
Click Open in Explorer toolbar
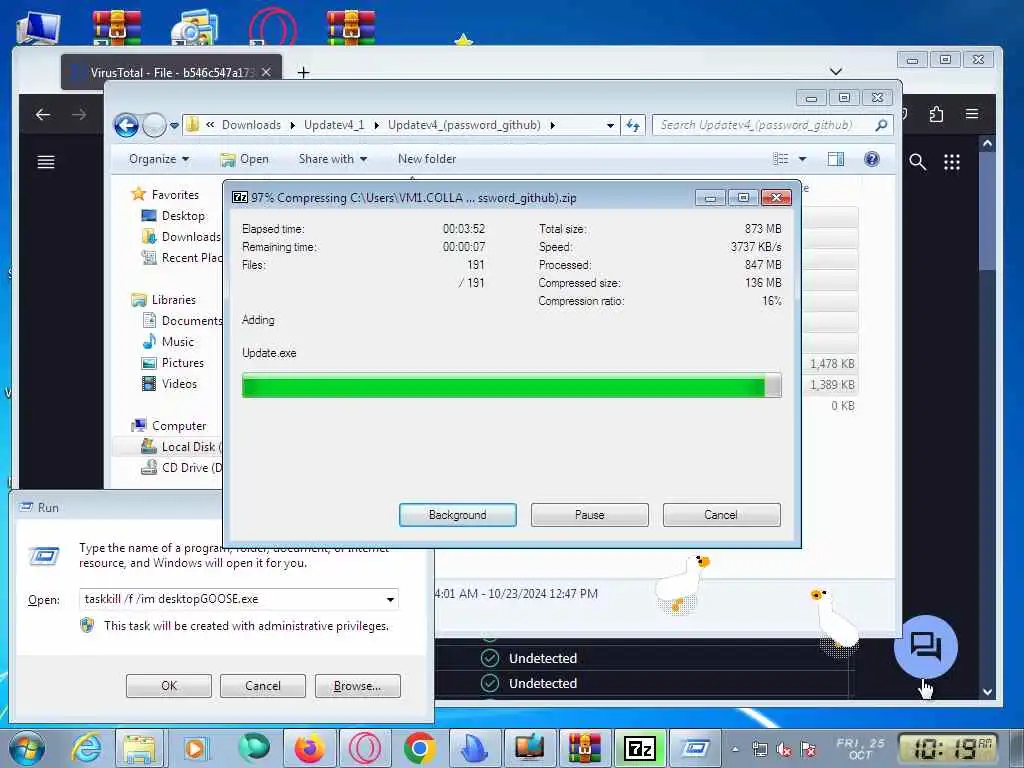244,159
